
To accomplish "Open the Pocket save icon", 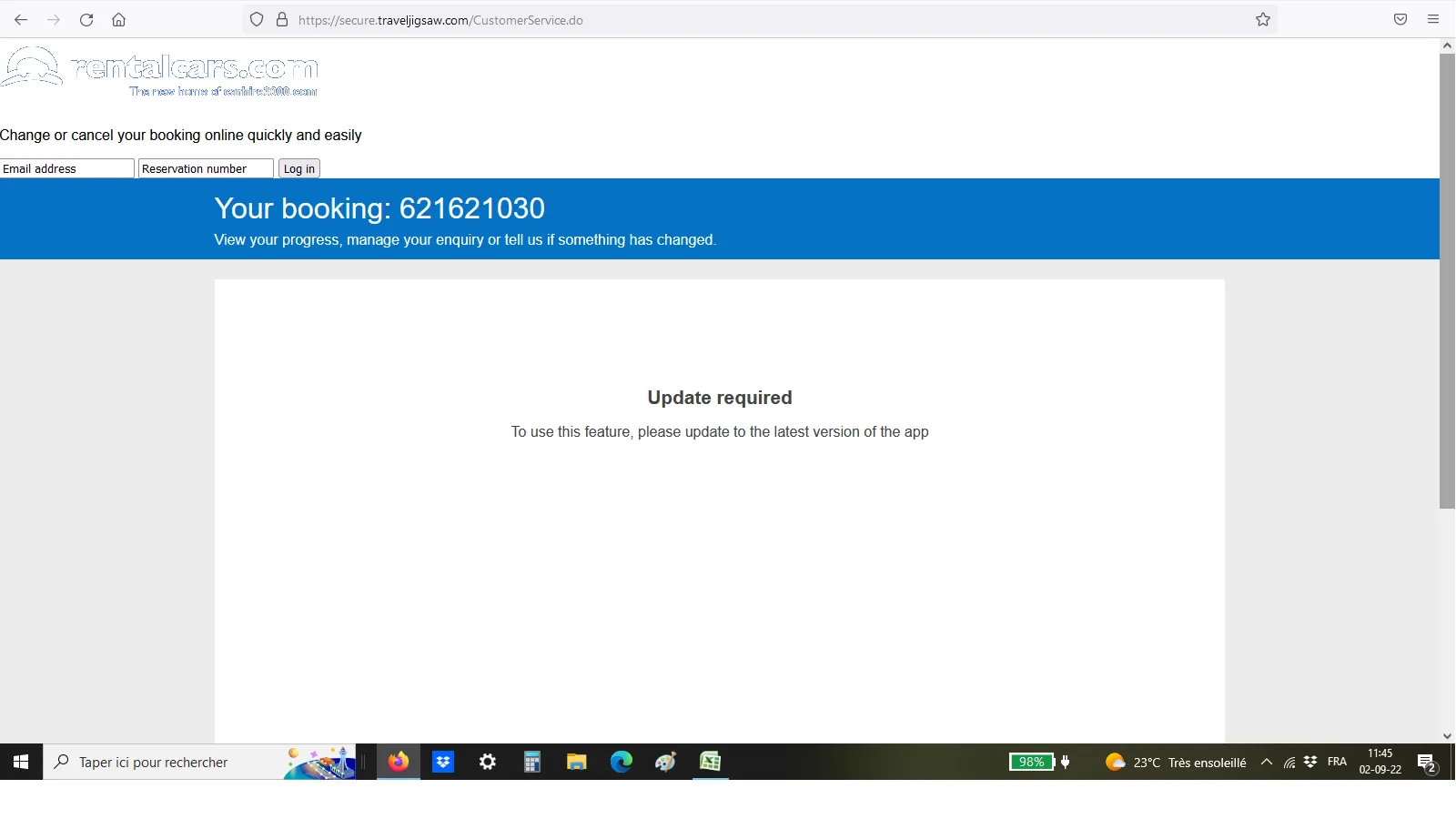I will pos(1400,20).
